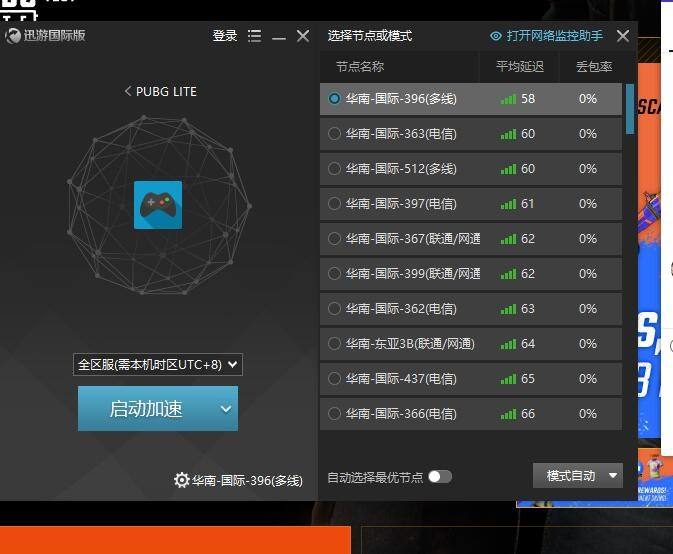673x554 pixels.
Task: Close the main accelerator panel
Action: coord(303,36)
